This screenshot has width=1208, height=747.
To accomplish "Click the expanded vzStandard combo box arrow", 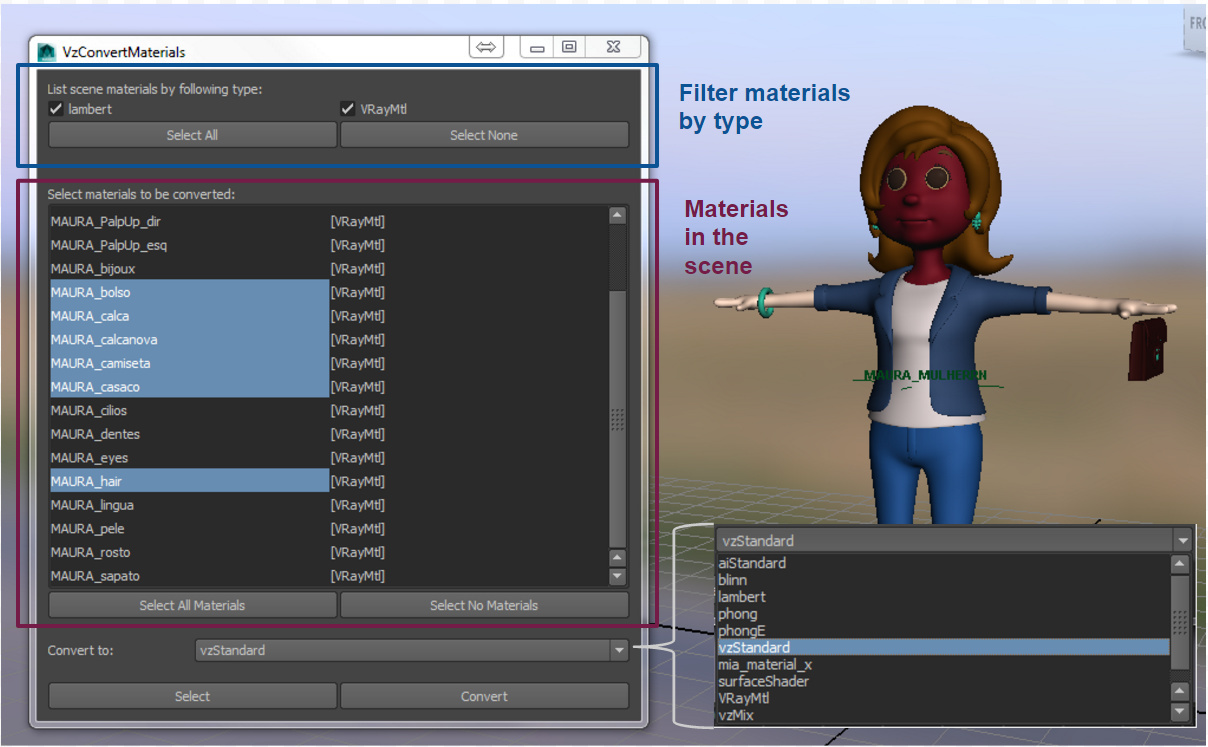I will point(1183,541).
